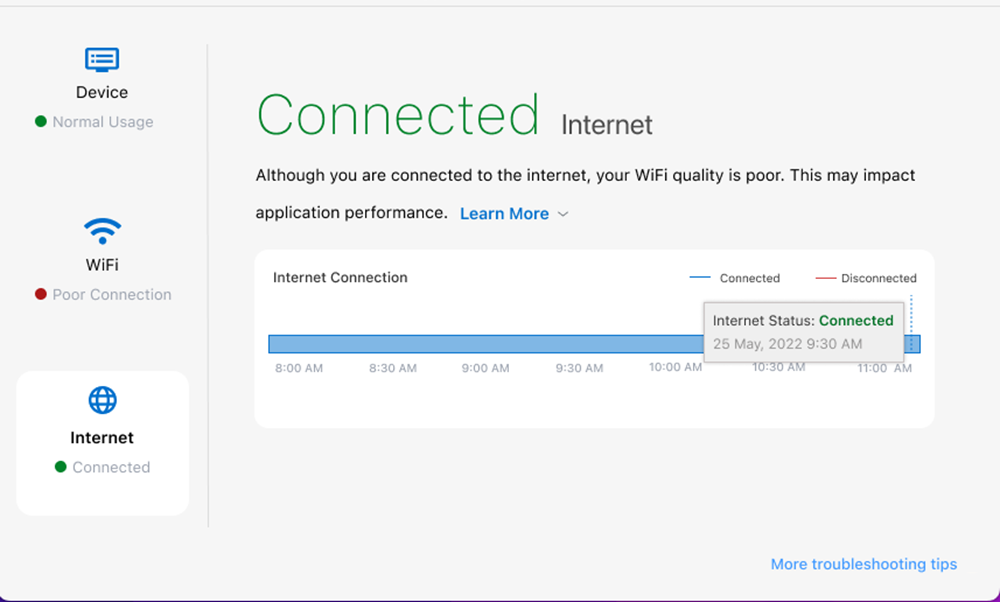
Task: Click the red Poor Connection status dot
Action: pyautogui.click(x=41, y=295)
